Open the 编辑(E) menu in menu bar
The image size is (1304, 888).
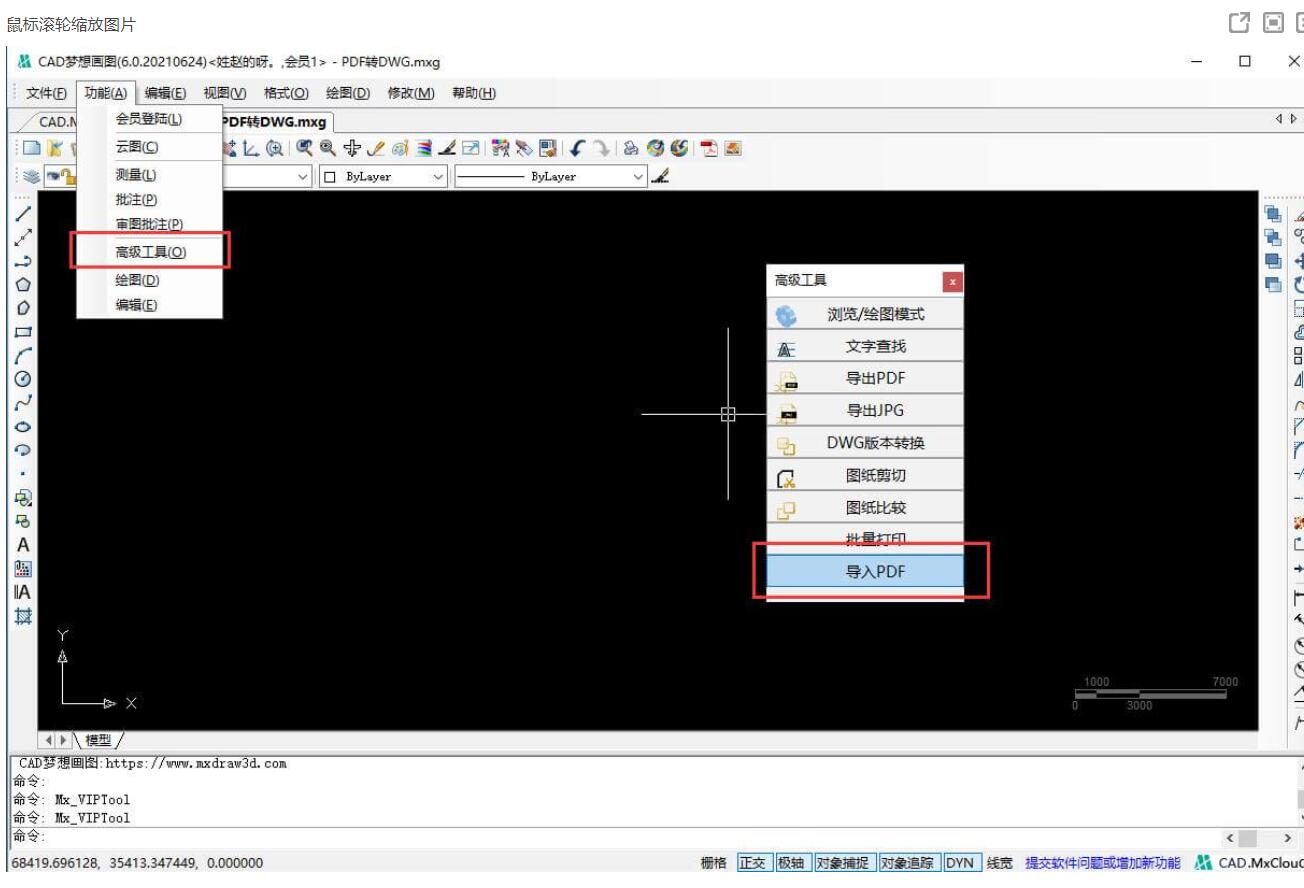pos(165,93)
